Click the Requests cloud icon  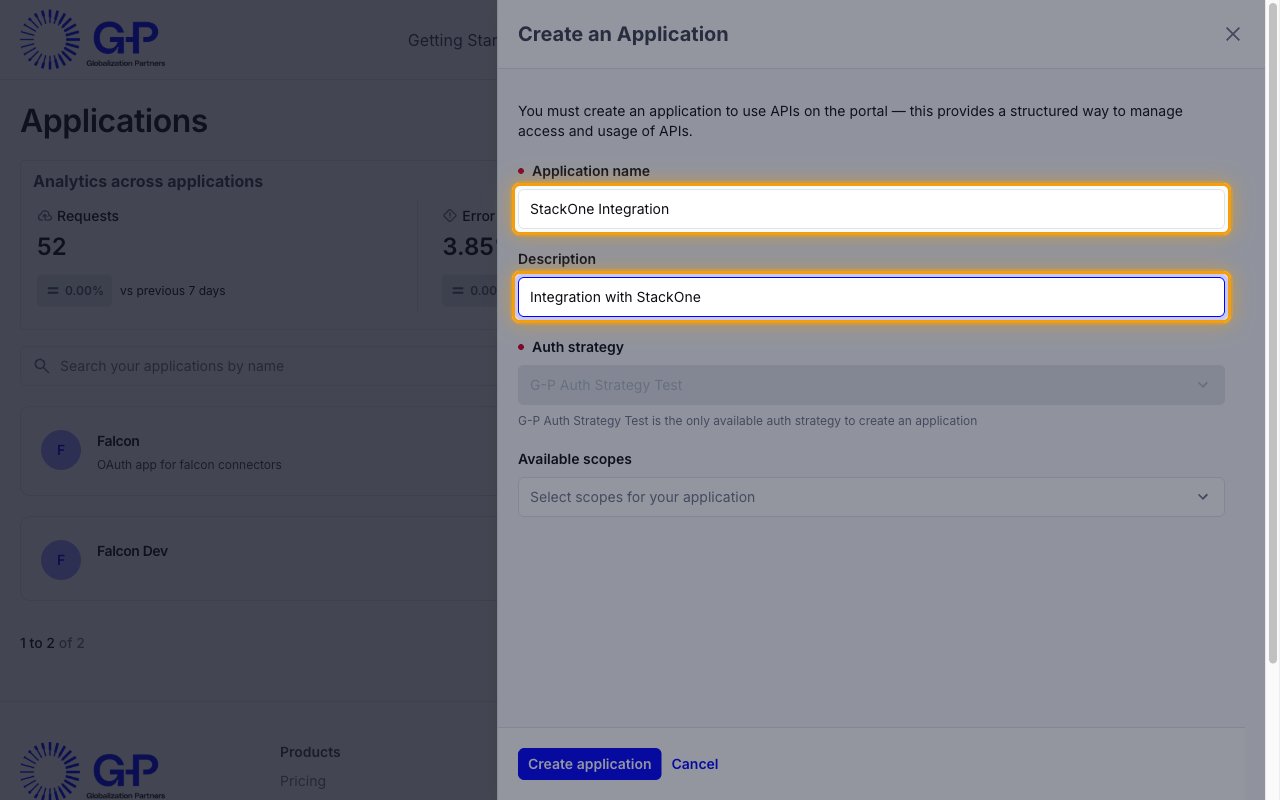coord(44,216)
